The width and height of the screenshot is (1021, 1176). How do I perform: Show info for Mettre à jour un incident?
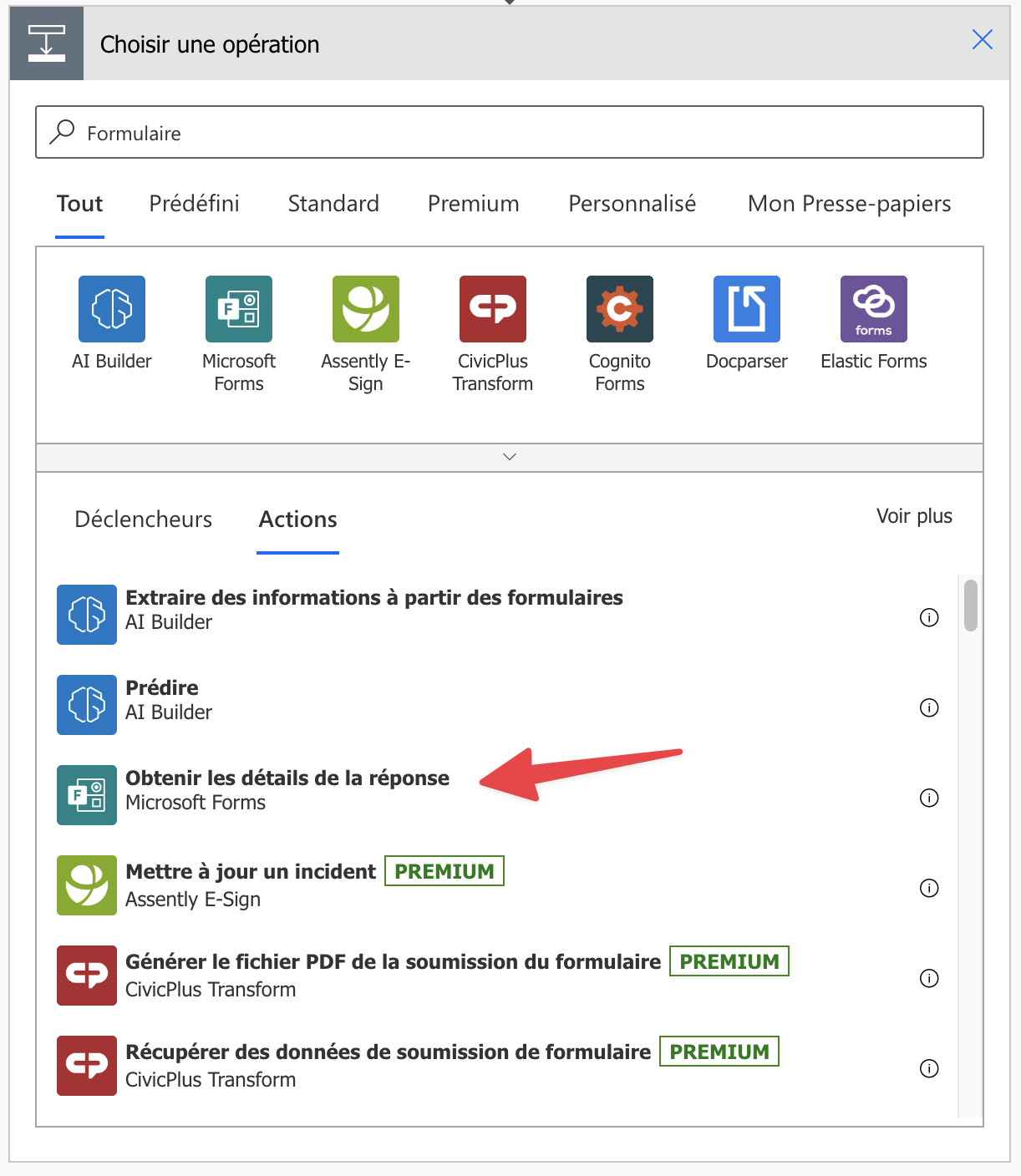929,888
